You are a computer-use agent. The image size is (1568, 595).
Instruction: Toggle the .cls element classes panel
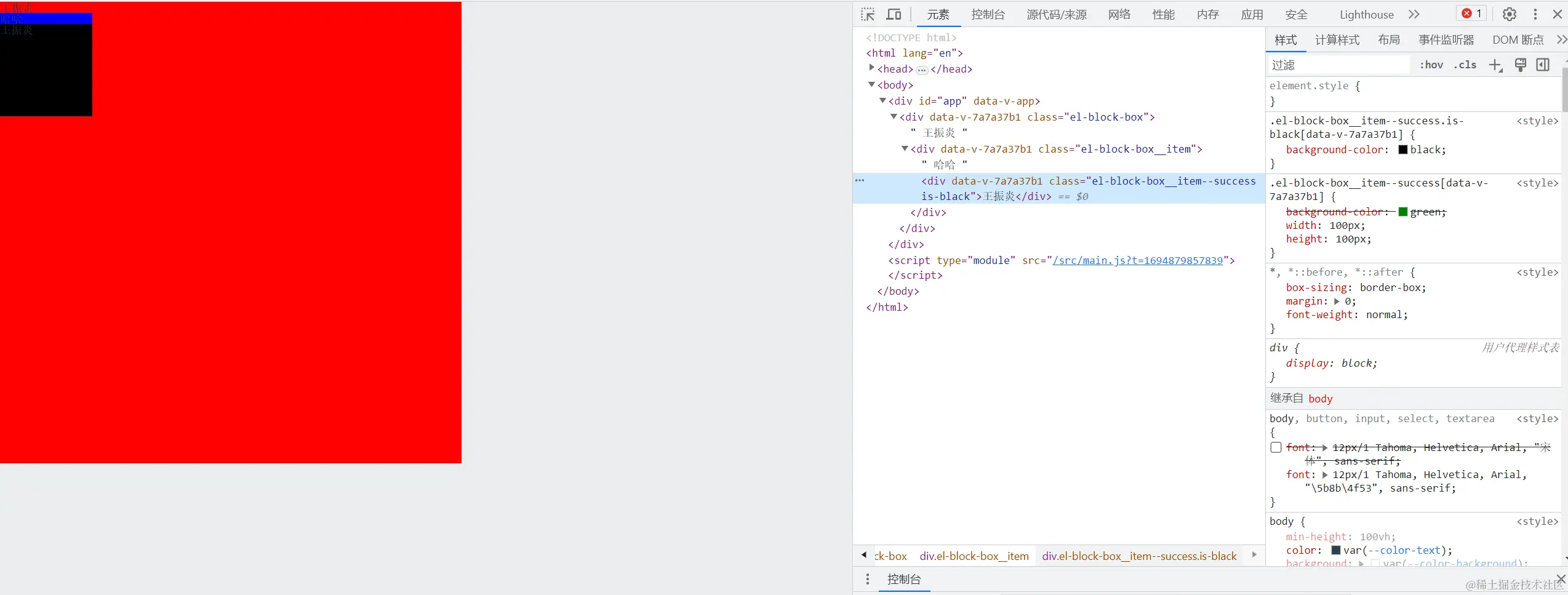point(1465,65)
